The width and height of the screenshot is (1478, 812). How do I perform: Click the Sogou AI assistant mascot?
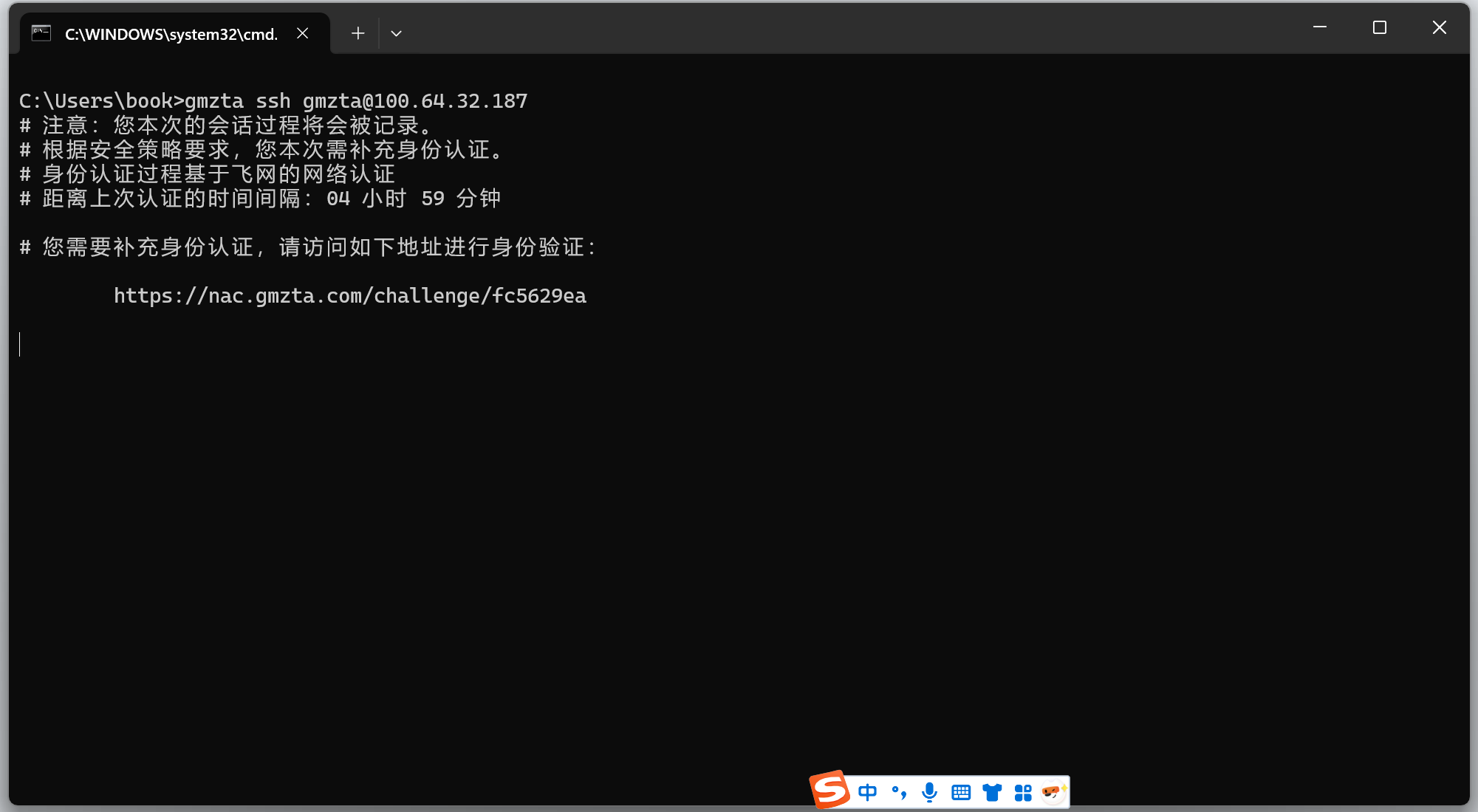point(1053,792)
